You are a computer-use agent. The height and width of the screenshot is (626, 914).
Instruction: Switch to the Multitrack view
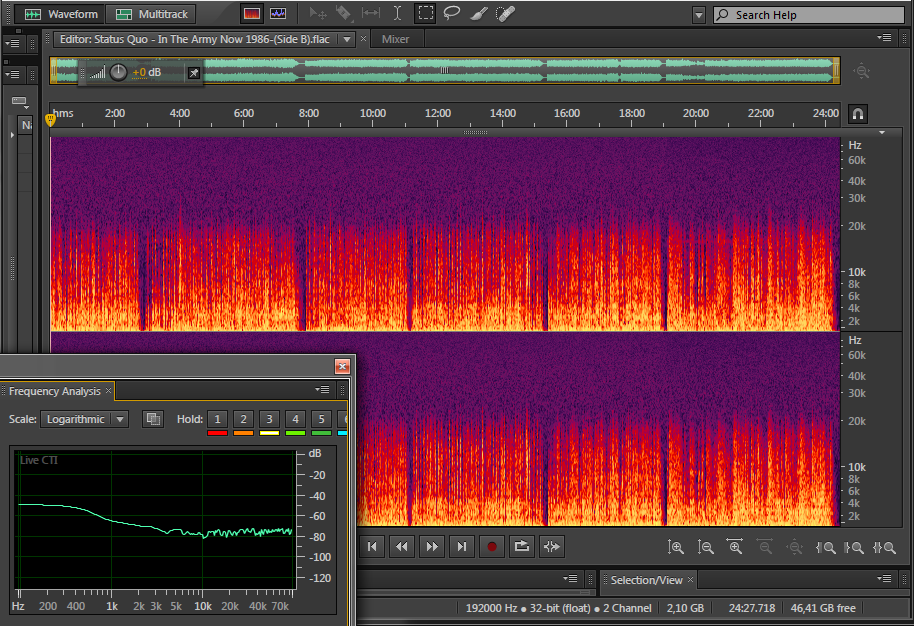[x=152, y=14]
